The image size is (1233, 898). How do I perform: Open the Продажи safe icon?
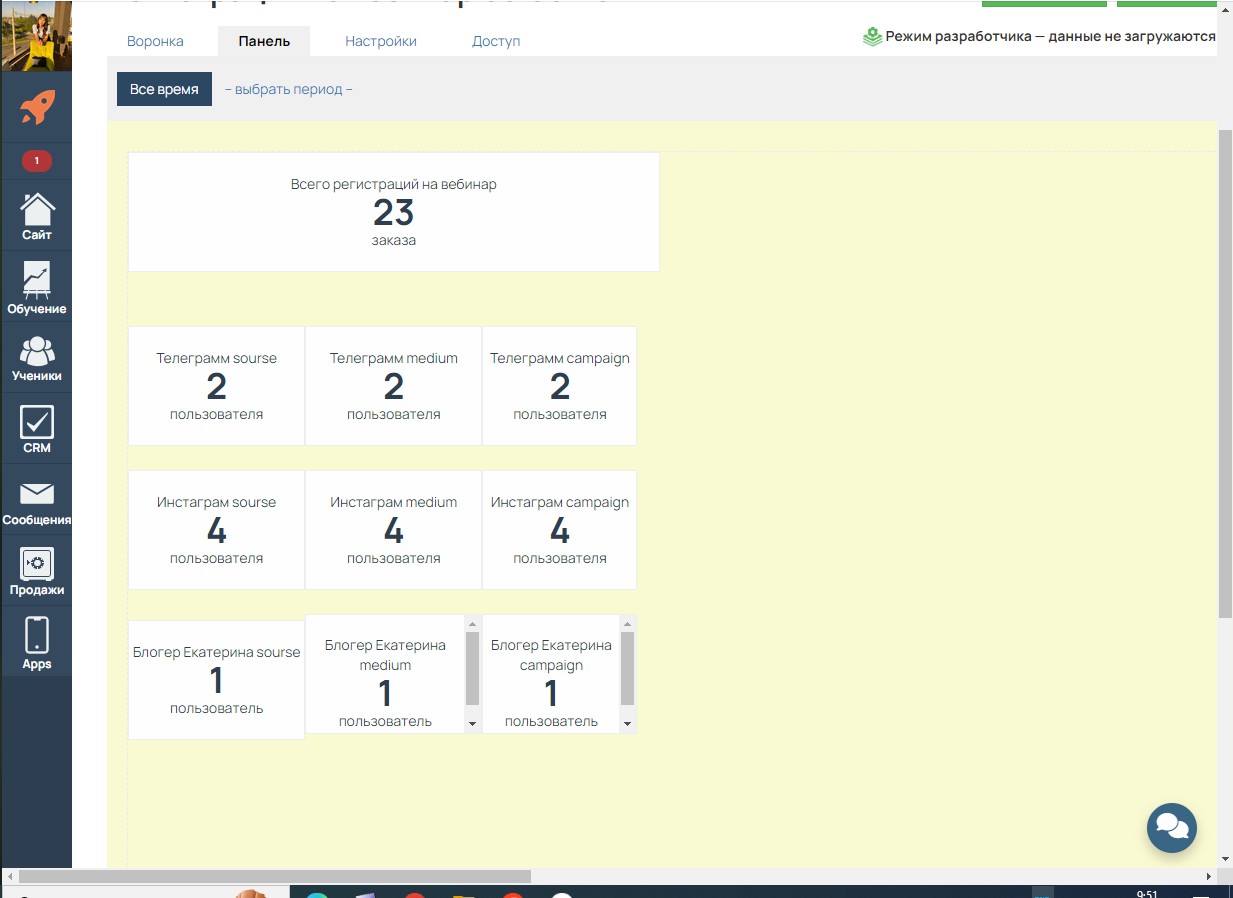tap(37, 564)
